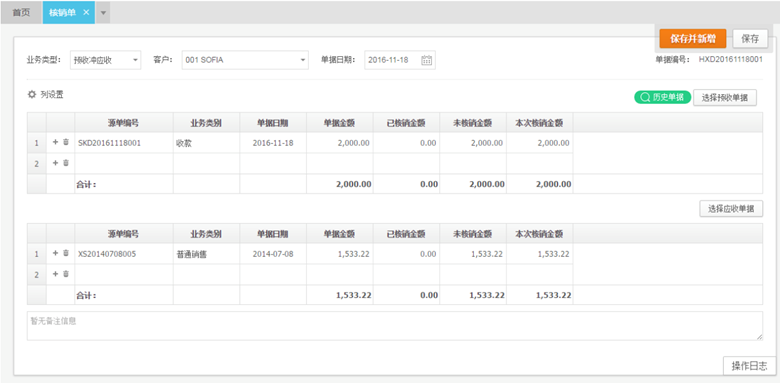Click the upper table's 已核销金额 column header
This screenshot has height=383, width=780.
(x=406, y=123)
